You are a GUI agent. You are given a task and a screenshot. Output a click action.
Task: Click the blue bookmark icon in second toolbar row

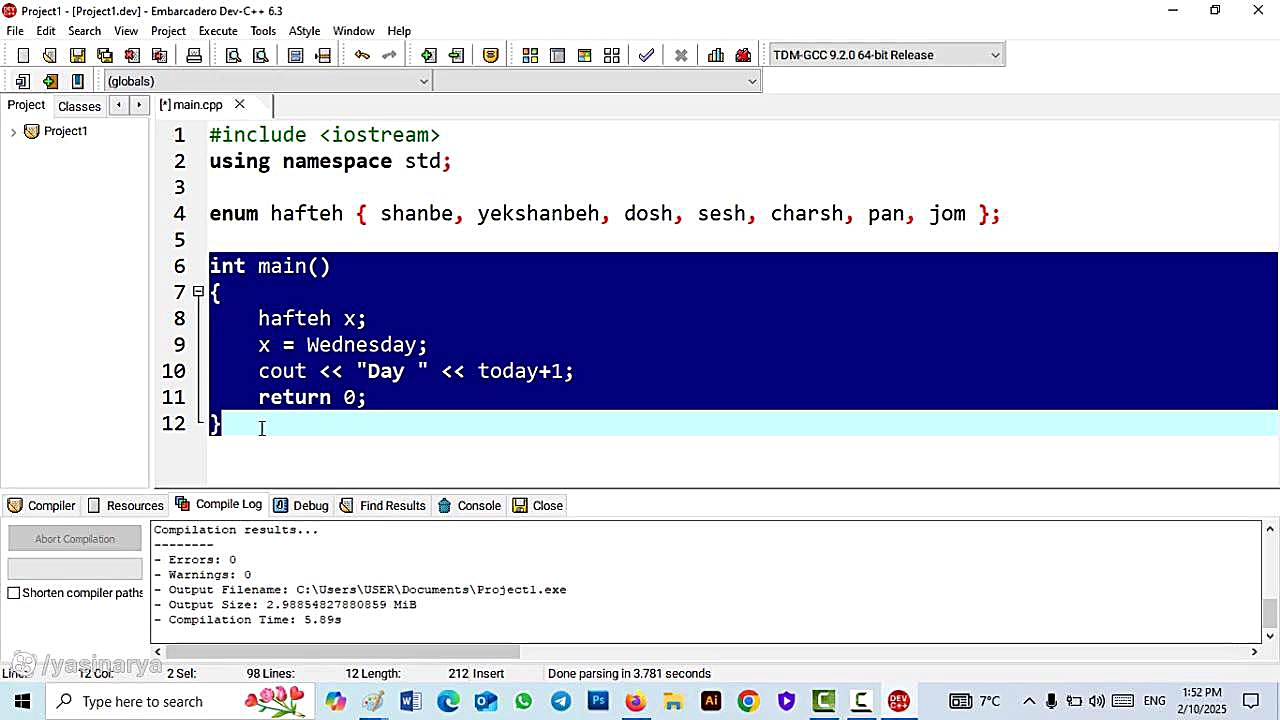[x=77, y=81]
